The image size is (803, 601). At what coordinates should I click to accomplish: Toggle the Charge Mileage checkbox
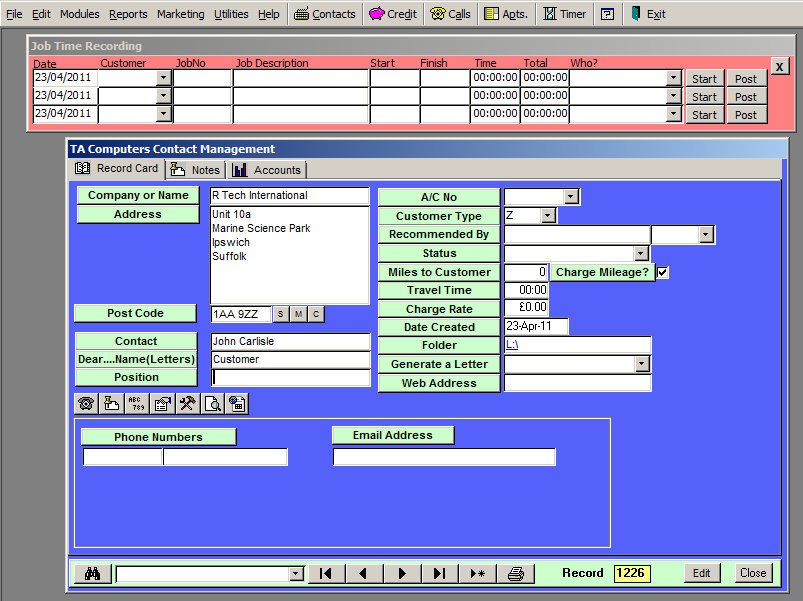[662, 272]
